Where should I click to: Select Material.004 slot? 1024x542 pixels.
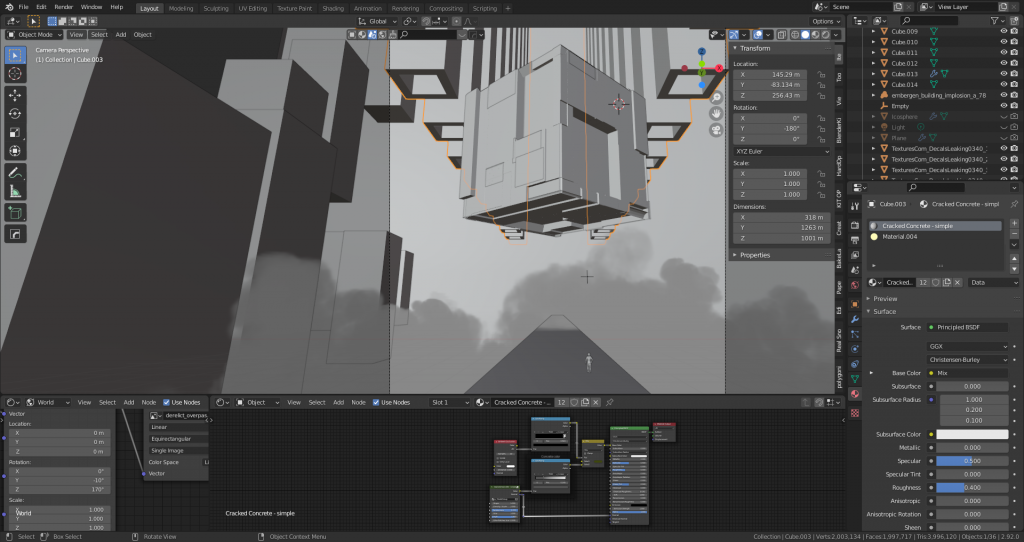point(935,236)
